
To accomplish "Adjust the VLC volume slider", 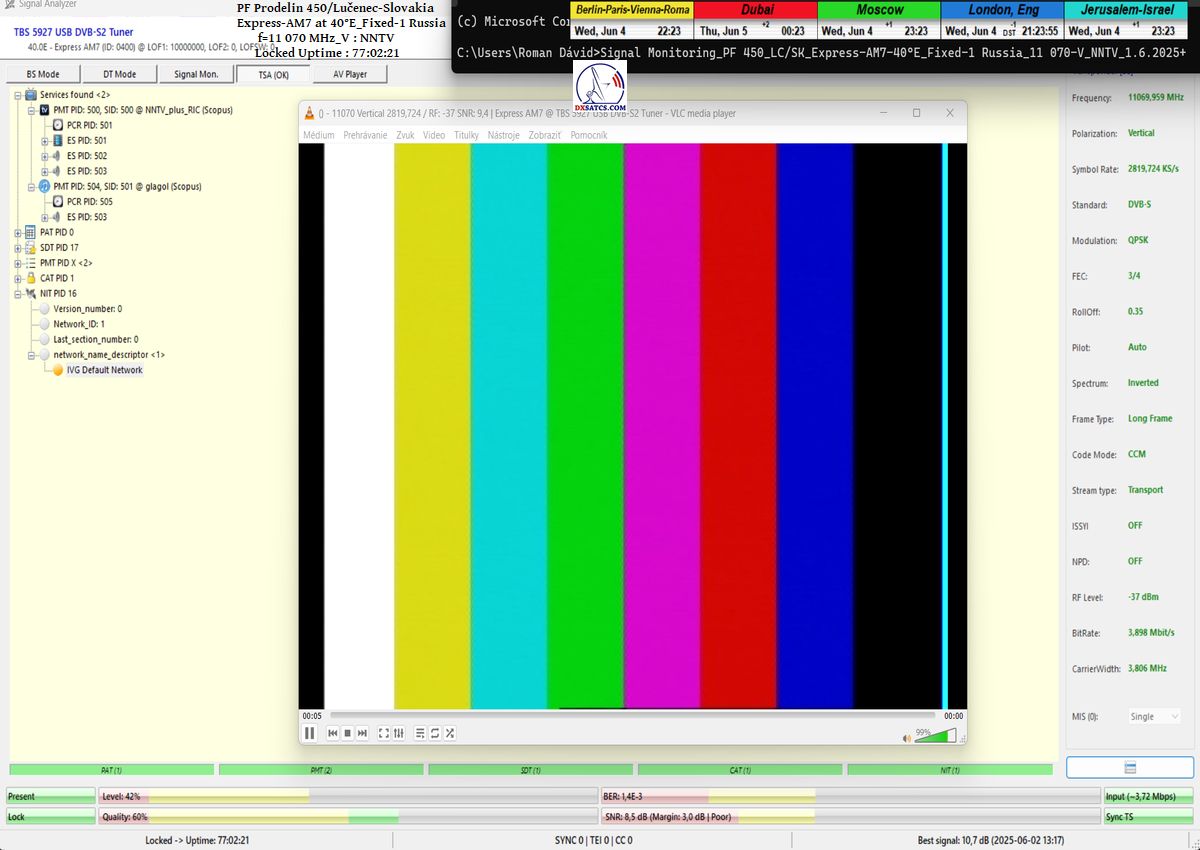I will (x=936, y=736).
